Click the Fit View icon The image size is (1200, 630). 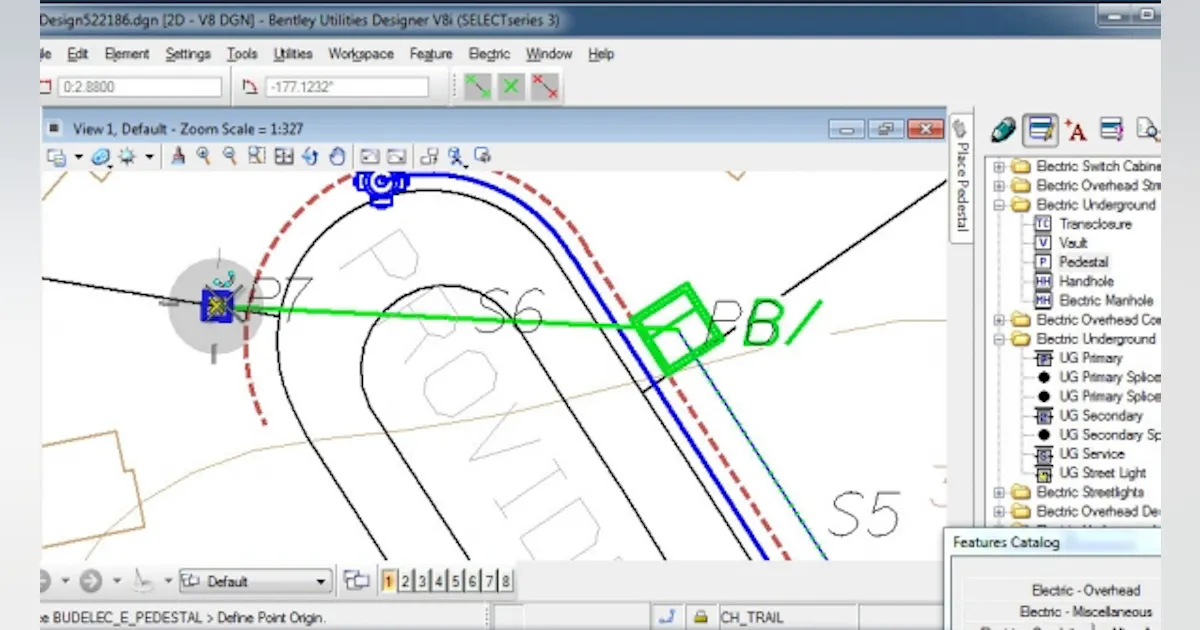pyautogui.click(x=284, y=156)
